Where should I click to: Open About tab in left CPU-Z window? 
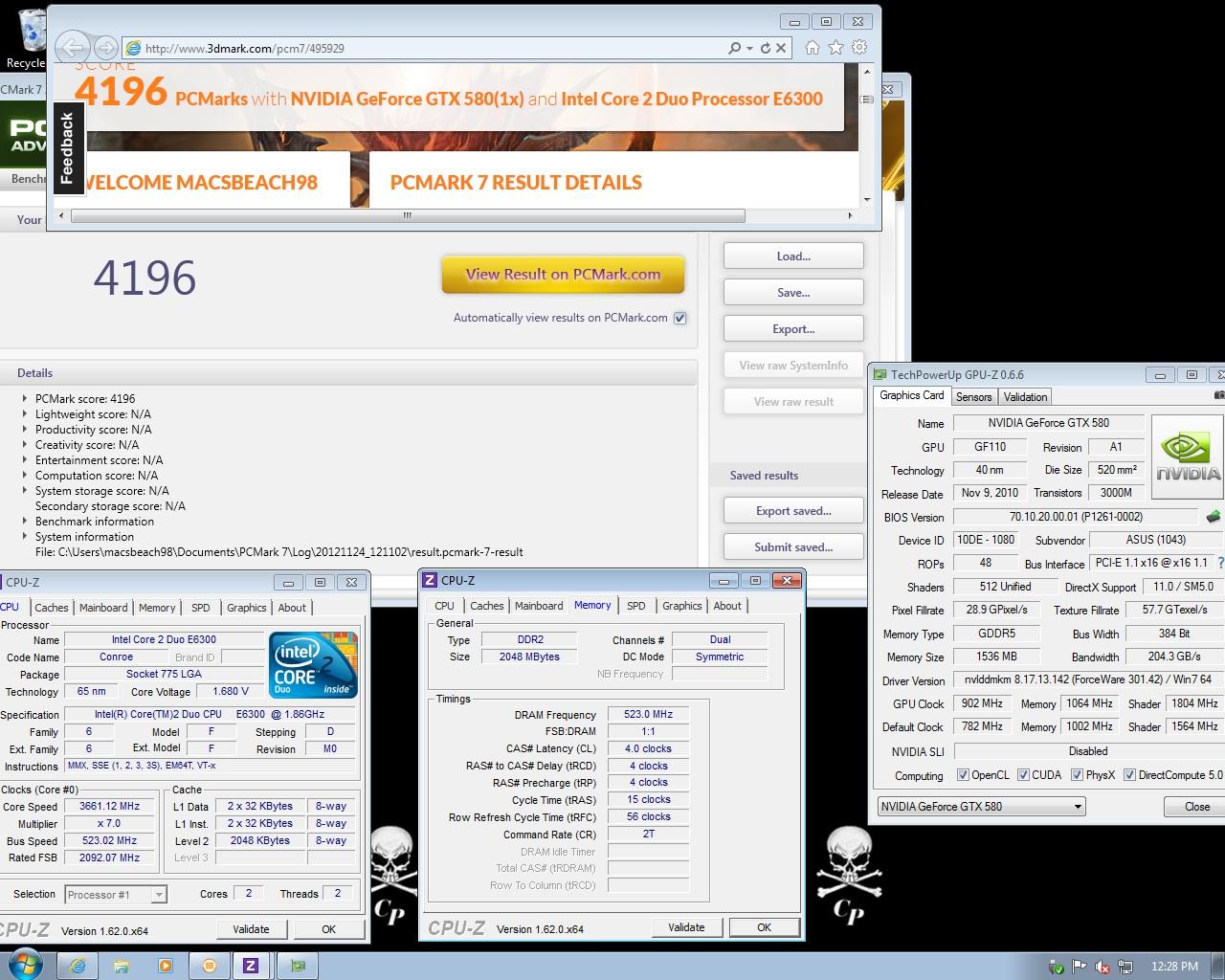pyautogui.click(x=292, y=608)
